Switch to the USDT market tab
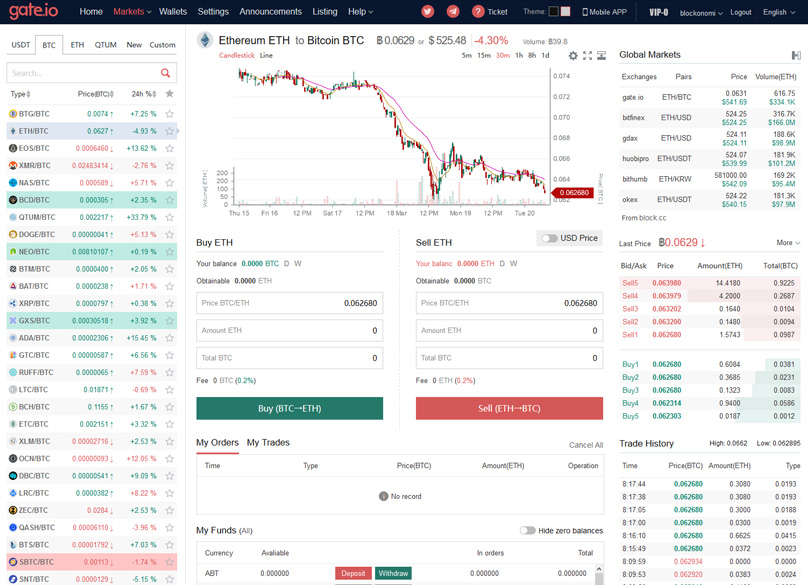Image resolution: width=808 pixels, height=585 pixels. (x=21, y=45)
